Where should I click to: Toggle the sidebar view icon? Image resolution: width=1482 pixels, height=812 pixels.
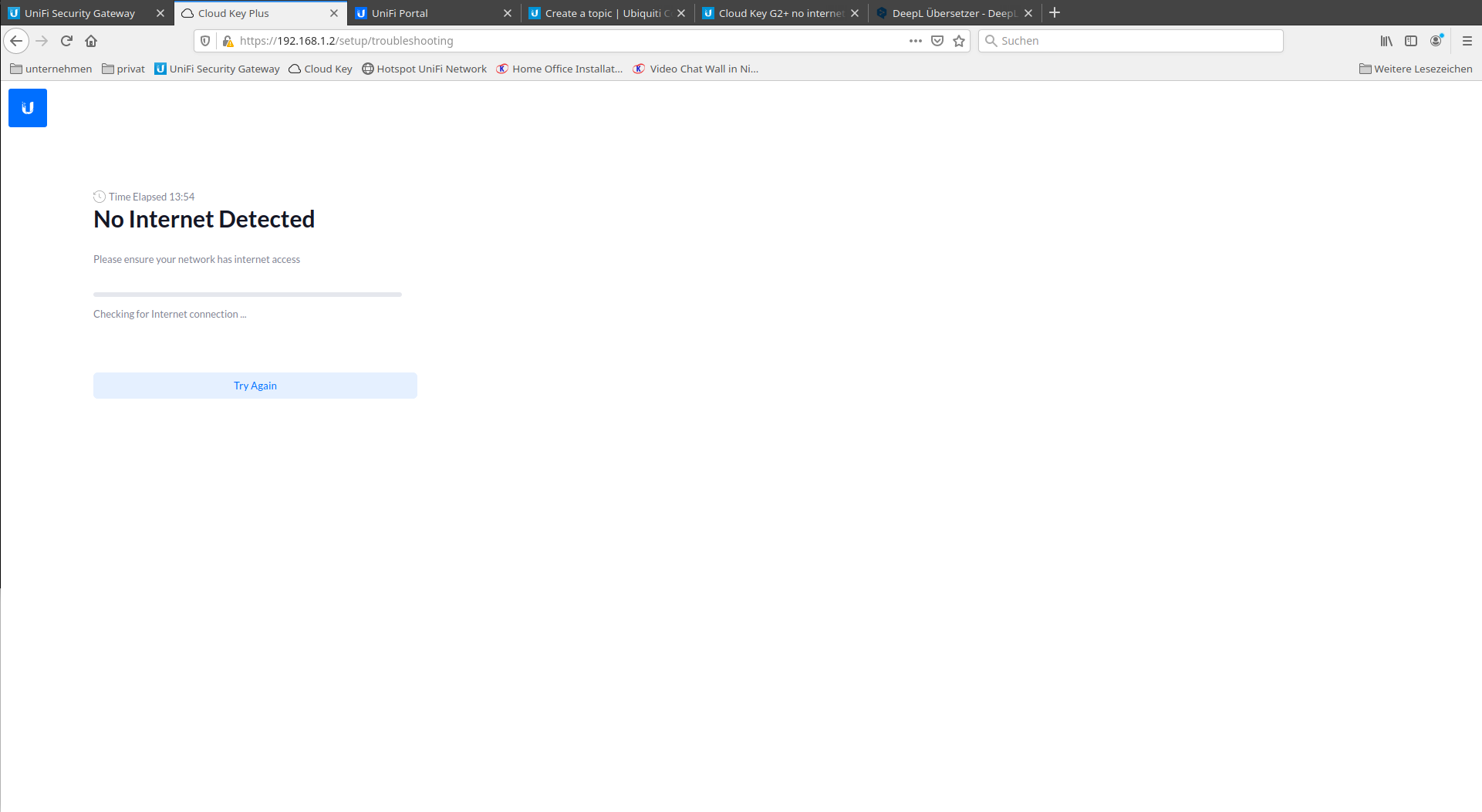pos(1411,41)
